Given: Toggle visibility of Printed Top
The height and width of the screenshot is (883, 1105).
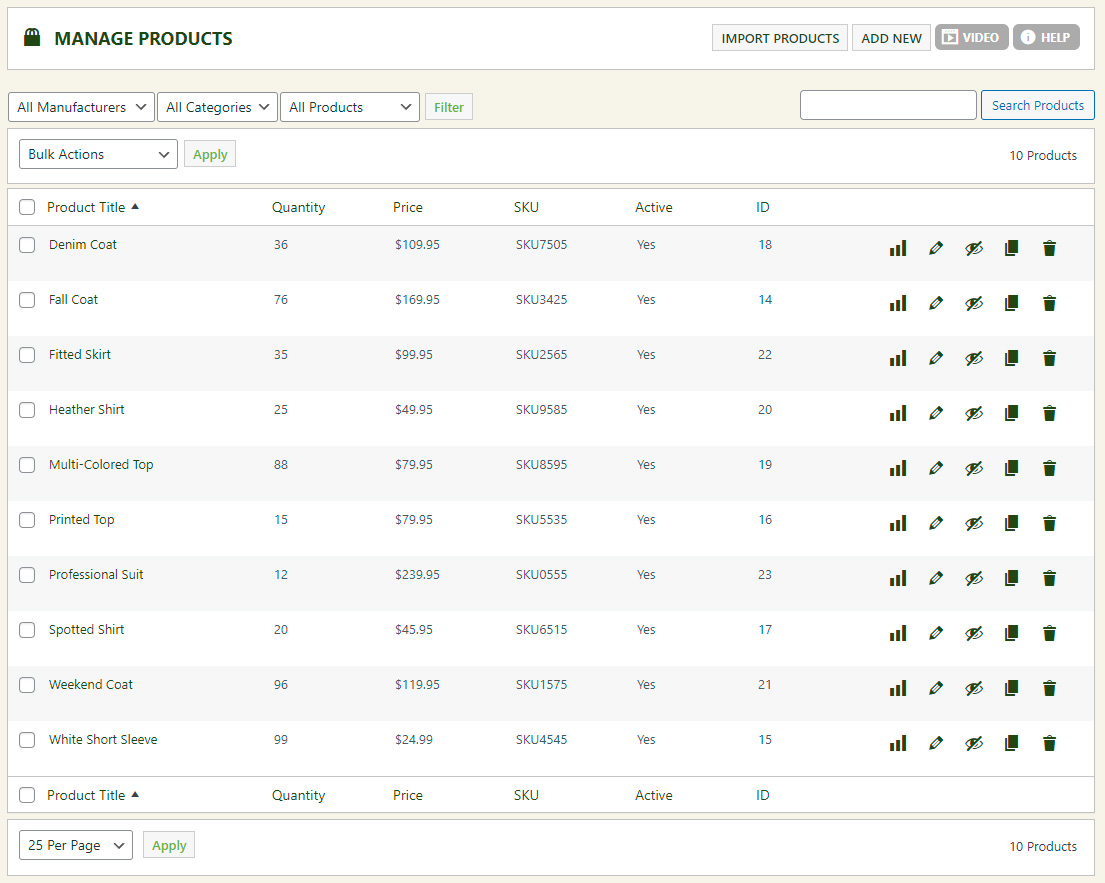Looking at the screenshot, I should (974, 523).
